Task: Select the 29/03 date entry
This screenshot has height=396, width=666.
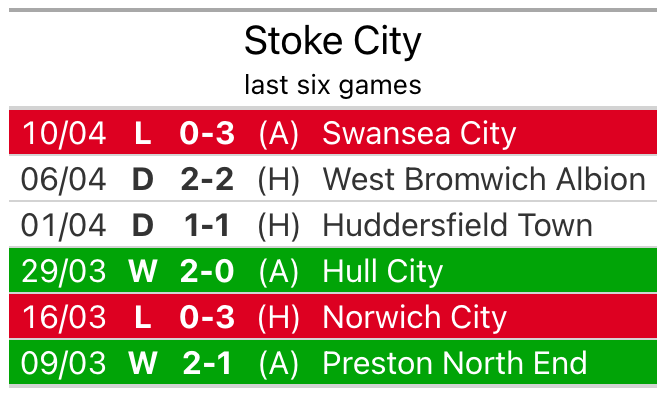Action: (x=64, y=271)
